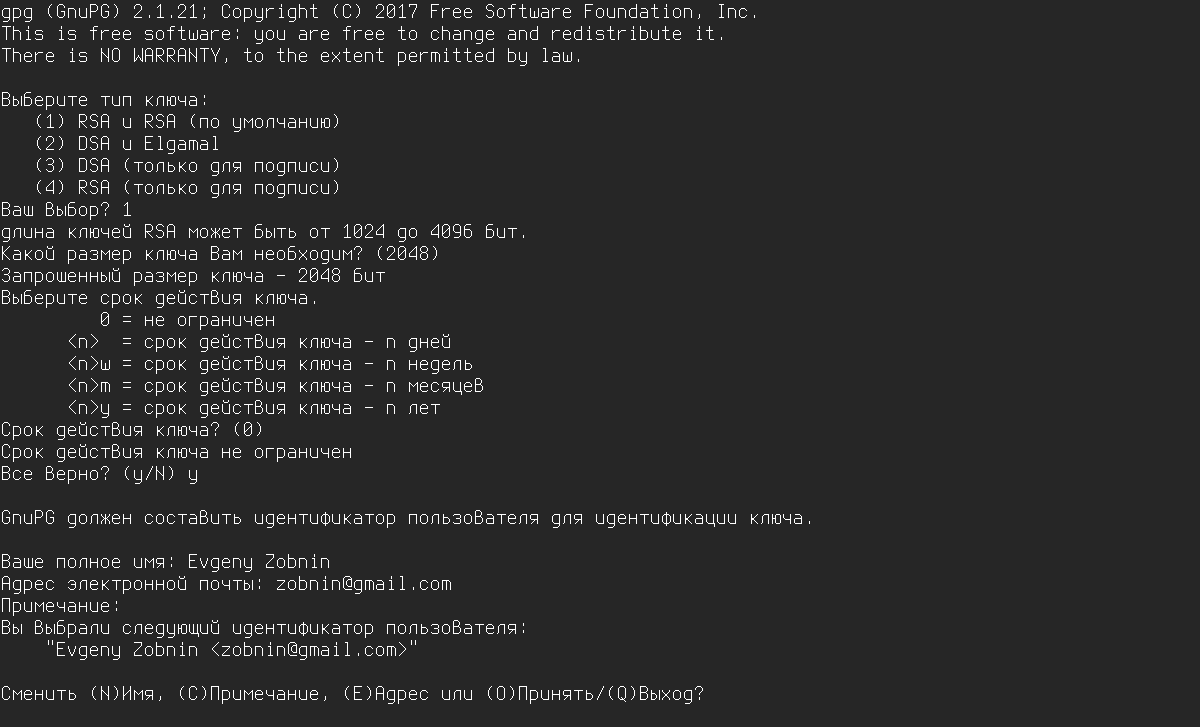Click the "(N)Имя" option in the prompt
Image resolution: width=1200 pixels, height=727 pixels.
126,694
